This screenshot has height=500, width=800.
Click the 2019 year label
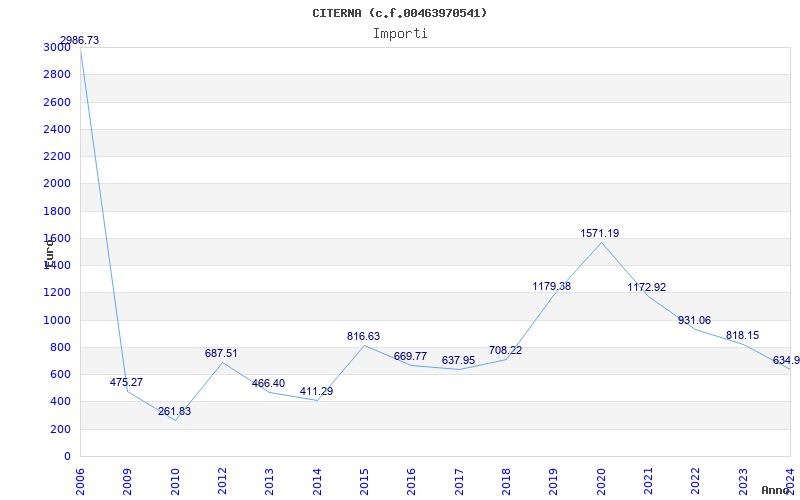(x=553, y=482)
